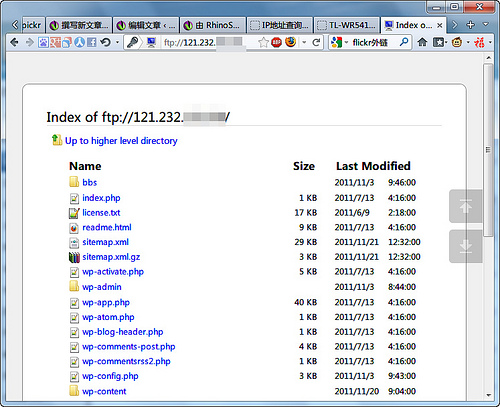Image resolution: width=500 pixels, height=407 pixels.
Task: Click the sitemap.xml.gz archive books icon
Action: click(x=74, y=257)
